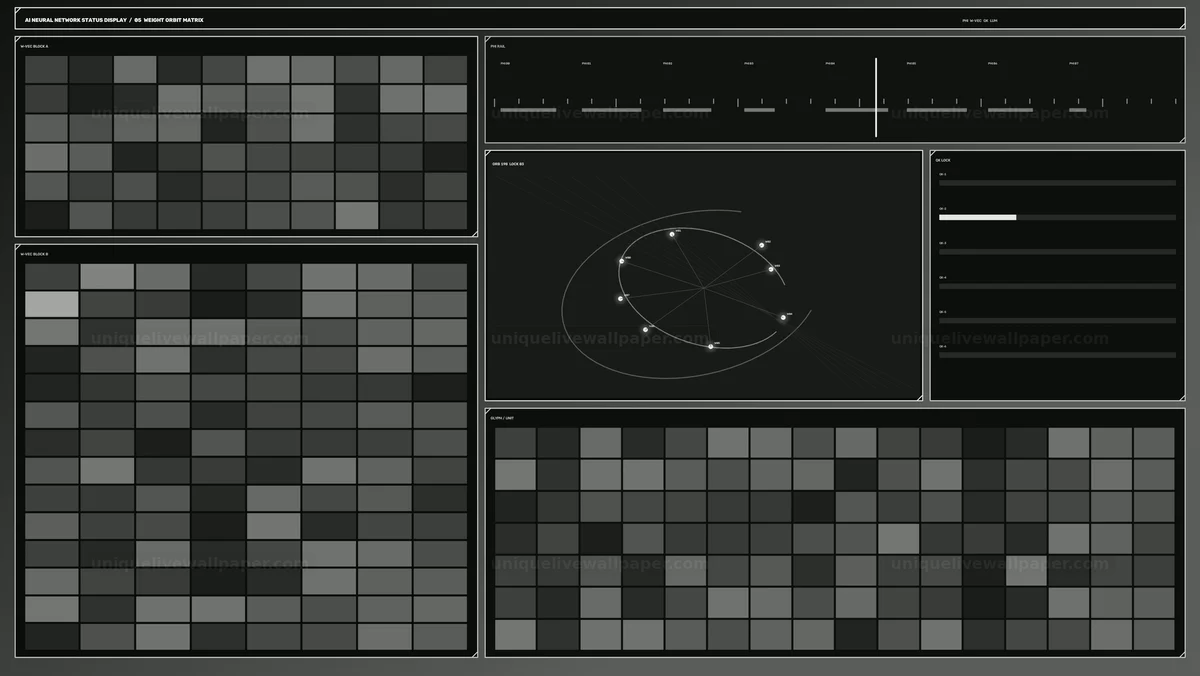Click the tiny rail segment under PH07
The height and width of the screenshot is (676, 1200).
coord(1077,110)
